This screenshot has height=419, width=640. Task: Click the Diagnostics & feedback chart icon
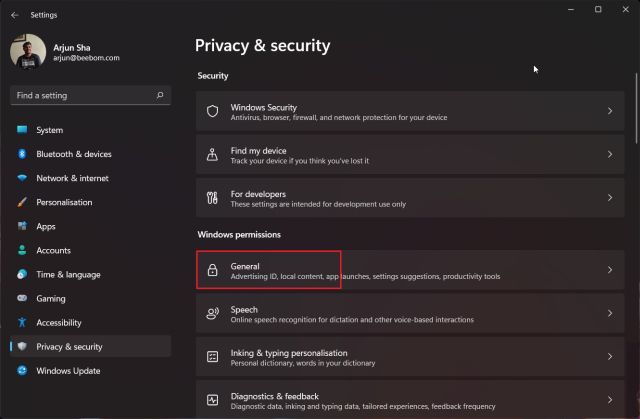pos(212,400)
